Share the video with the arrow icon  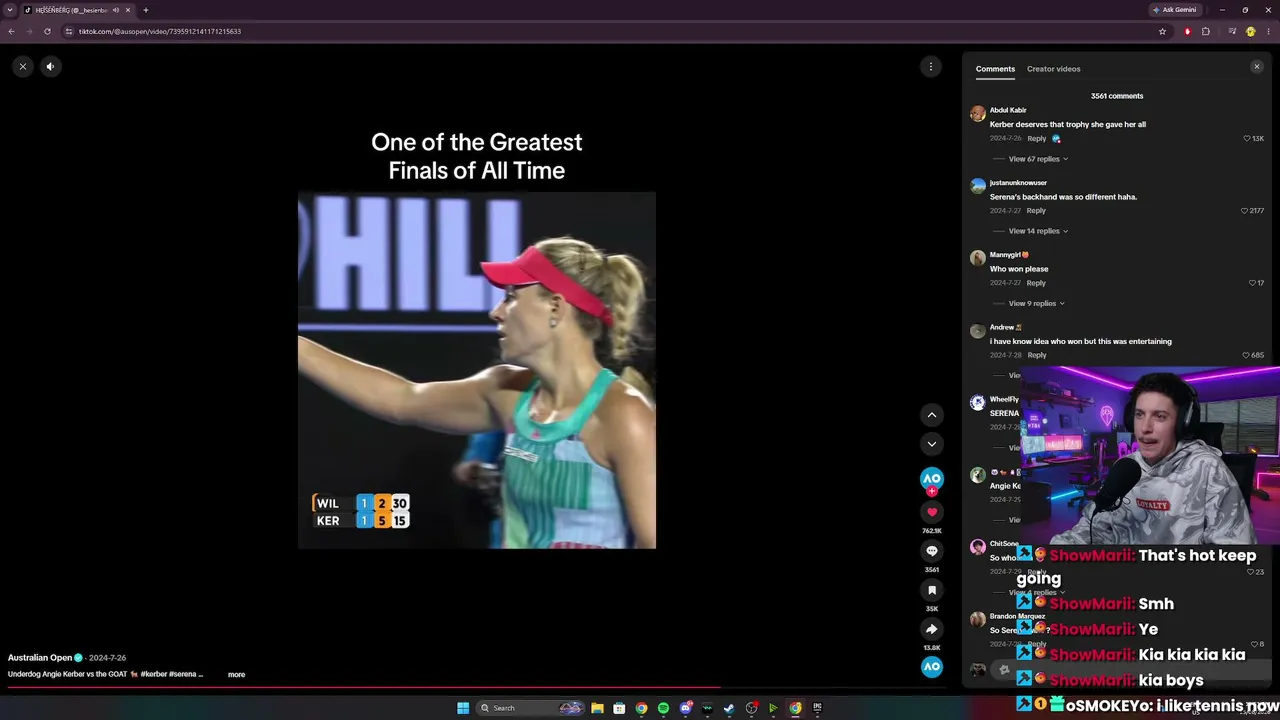click(932, 629)
